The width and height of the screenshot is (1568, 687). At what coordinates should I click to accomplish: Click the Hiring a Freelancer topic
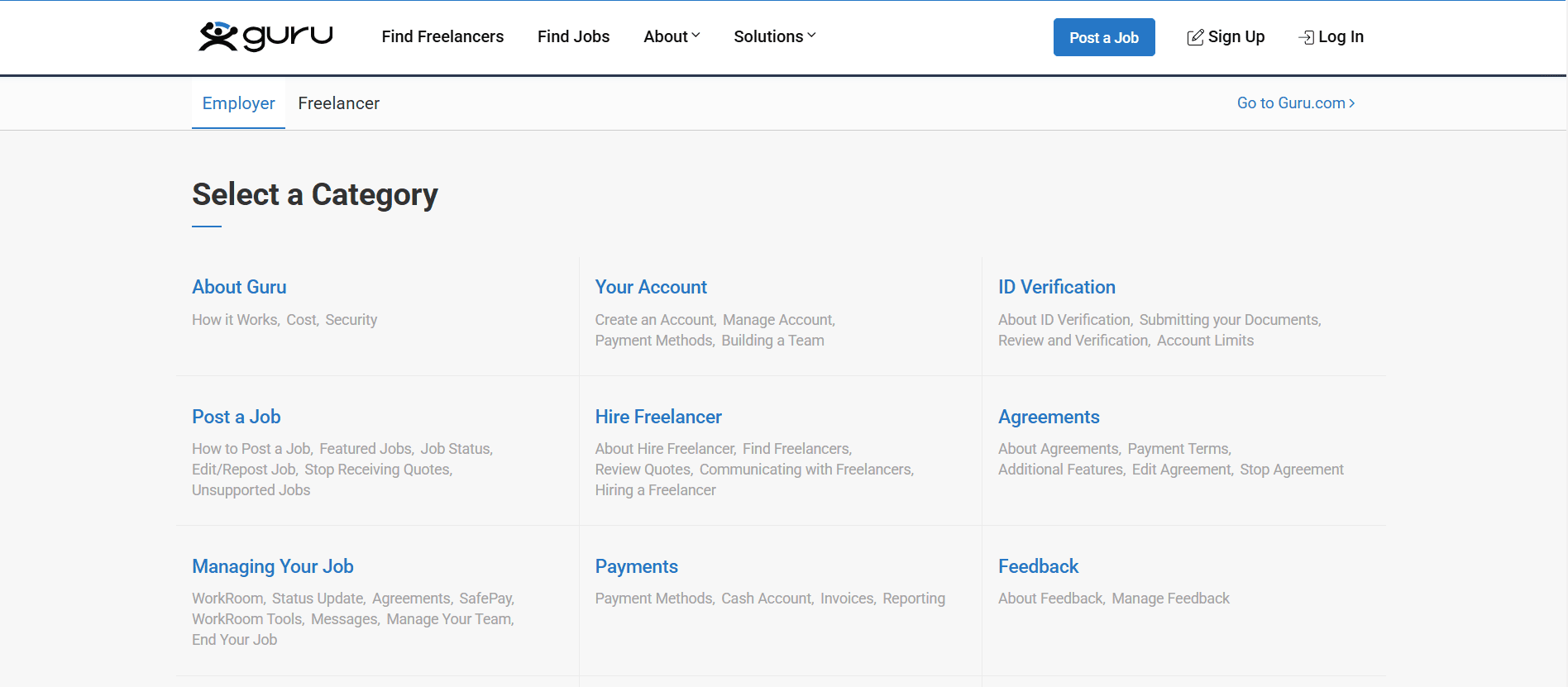pyautogui.click(x=655, y=490)
